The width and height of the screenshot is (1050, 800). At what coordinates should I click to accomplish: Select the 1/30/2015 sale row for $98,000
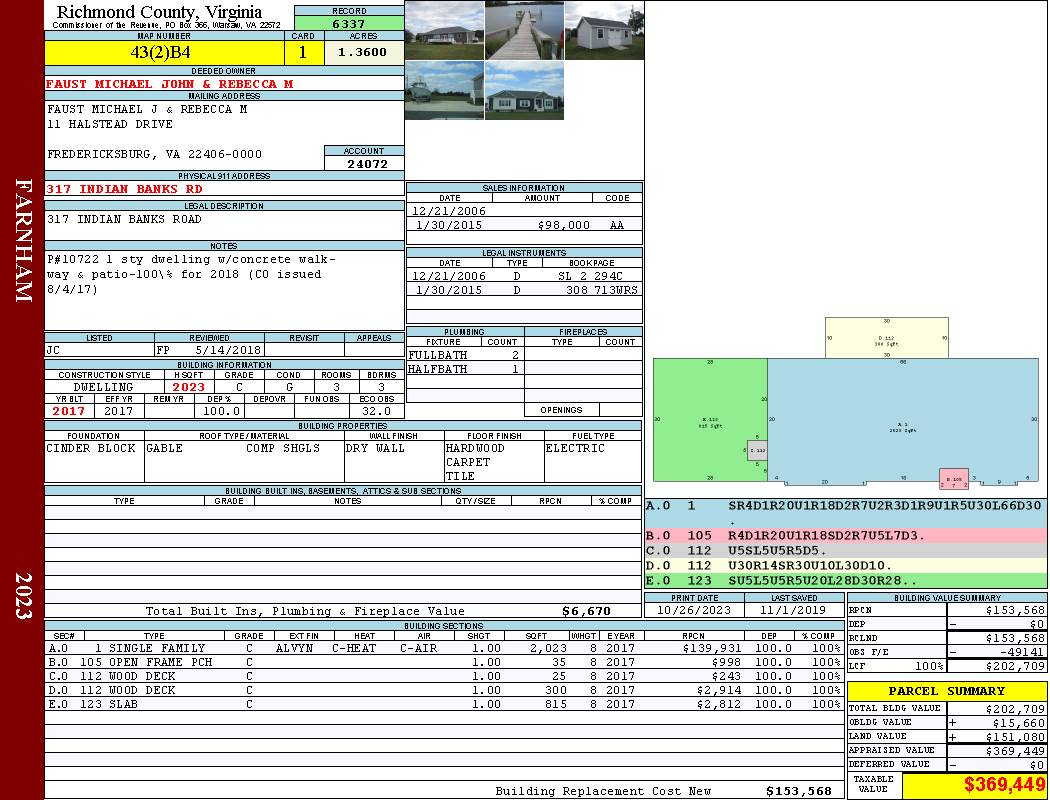pyautogui.click(x=524, y=225)
